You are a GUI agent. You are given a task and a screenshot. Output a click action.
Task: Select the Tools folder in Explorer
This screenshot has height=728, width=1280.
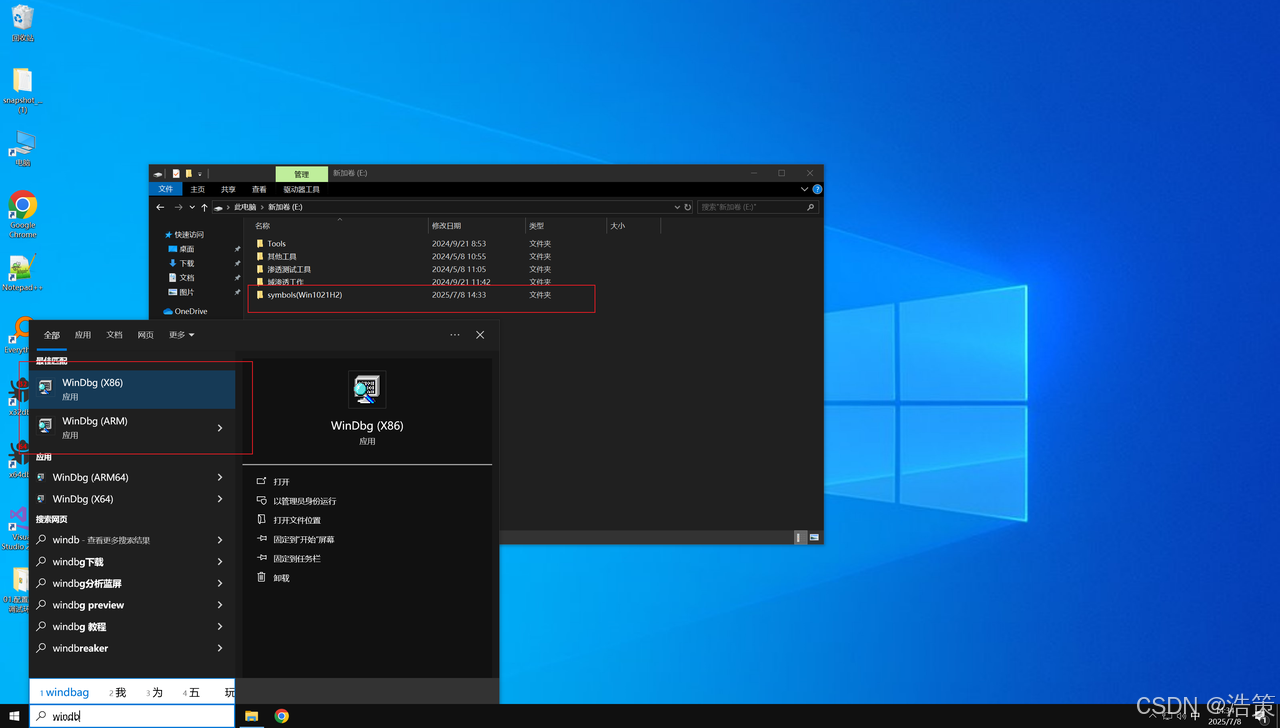[276, 243]
